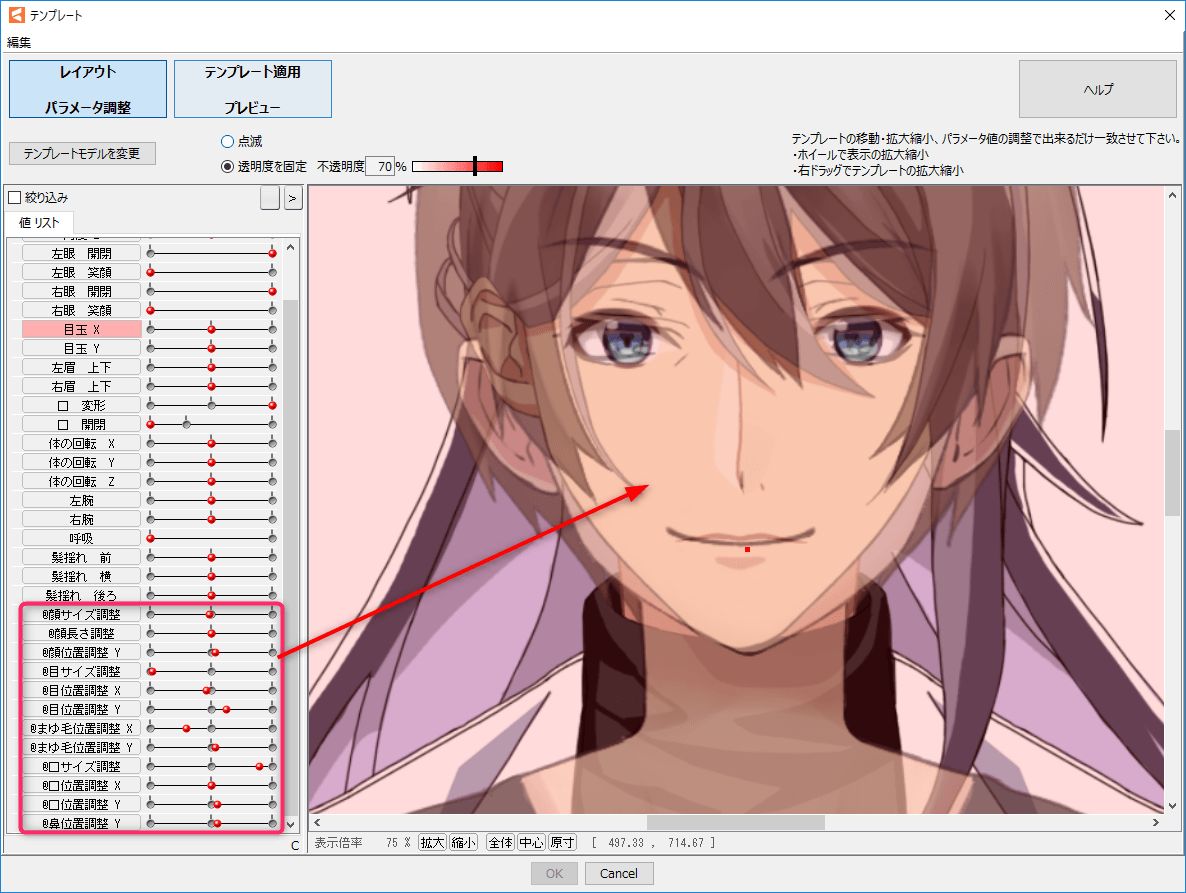Image resolution: width=1186 pixels, height=893 pixels.
Task: Click the blank square button beside the > button
Action: click(x=269, y=198)
